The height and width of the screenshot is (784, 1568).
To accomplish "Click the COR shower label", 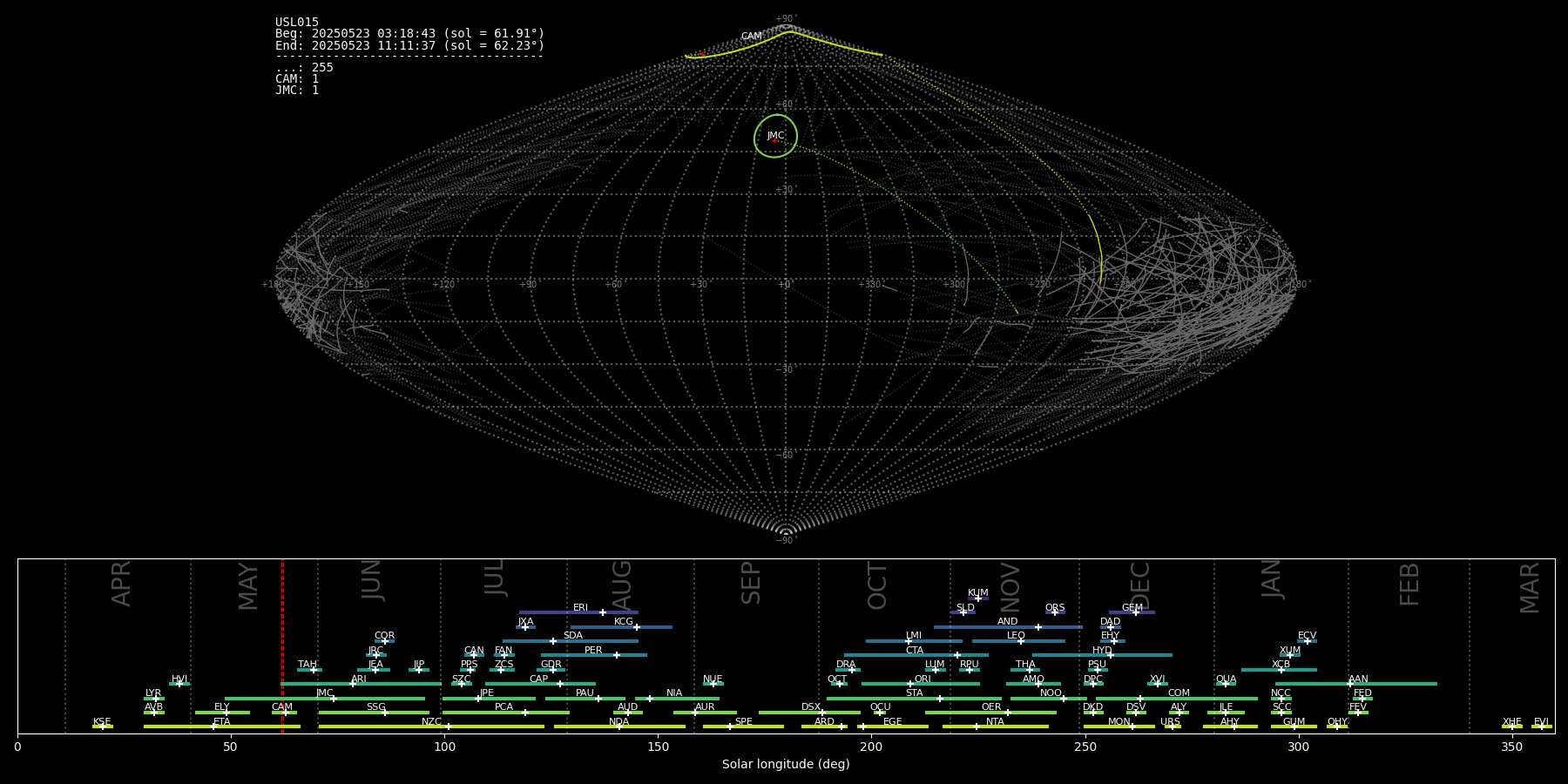I will coord(384,635).
